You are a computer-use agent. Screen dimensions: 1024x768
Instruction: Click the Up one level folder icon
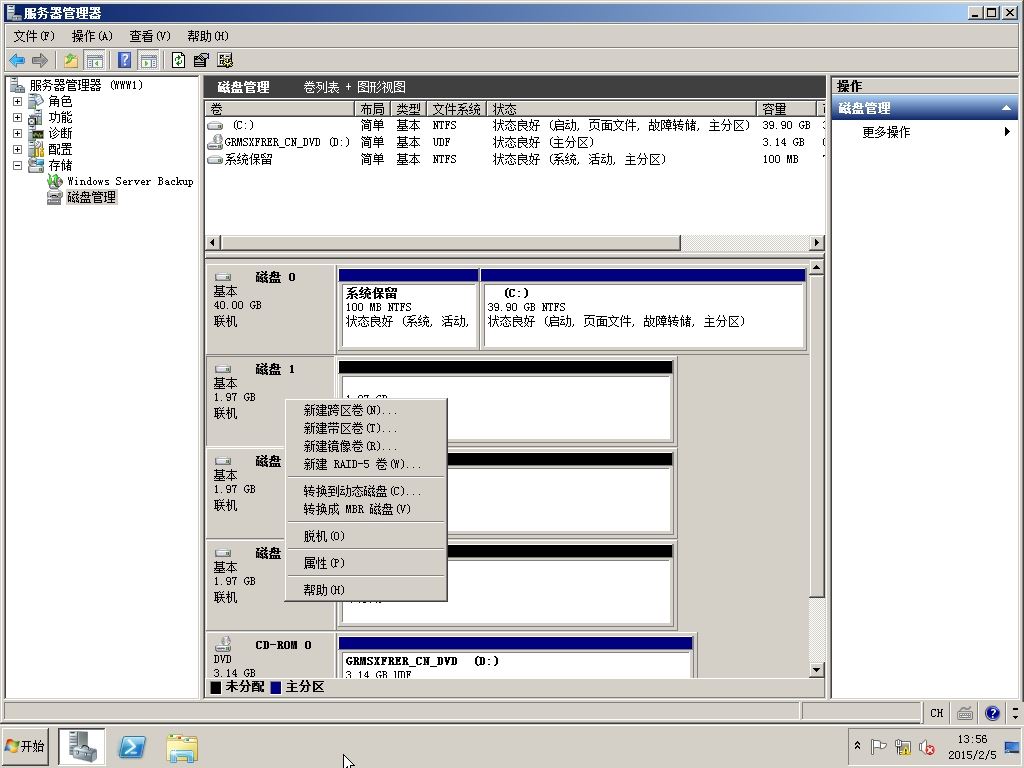point(71,61)
